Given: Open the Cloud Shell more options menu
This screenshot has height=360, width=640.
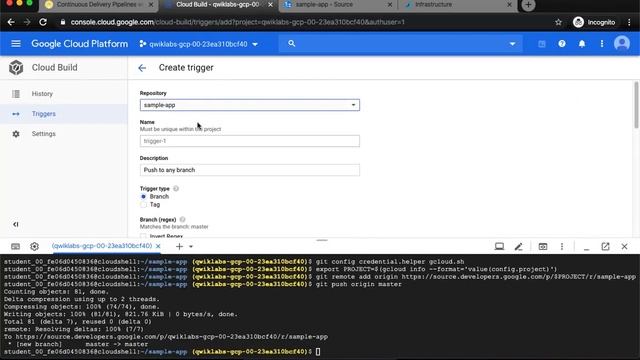Looking at the screenshot, I should click(x=562, y=247).
